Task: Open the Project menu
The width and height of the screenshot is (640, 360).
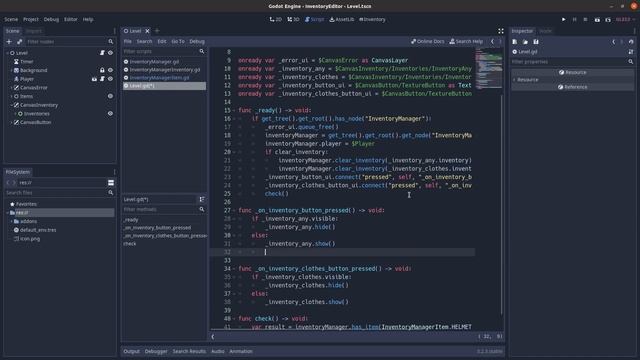Action: [31, 19]
